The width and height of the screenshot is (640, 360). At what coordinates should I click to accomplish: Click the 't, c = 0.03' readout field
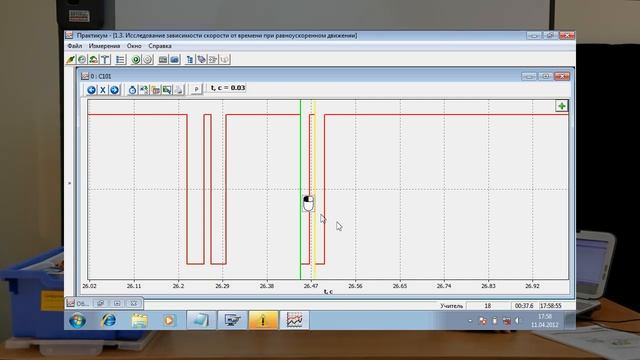click(227, 88)
